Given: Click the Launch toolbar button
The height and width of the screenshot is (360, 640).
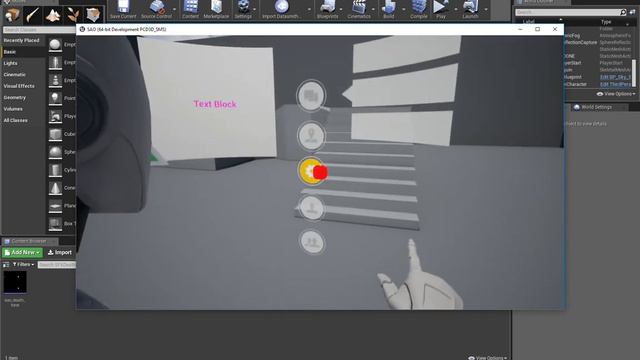Looking at the screenshot, I should (x=470, y=9).
